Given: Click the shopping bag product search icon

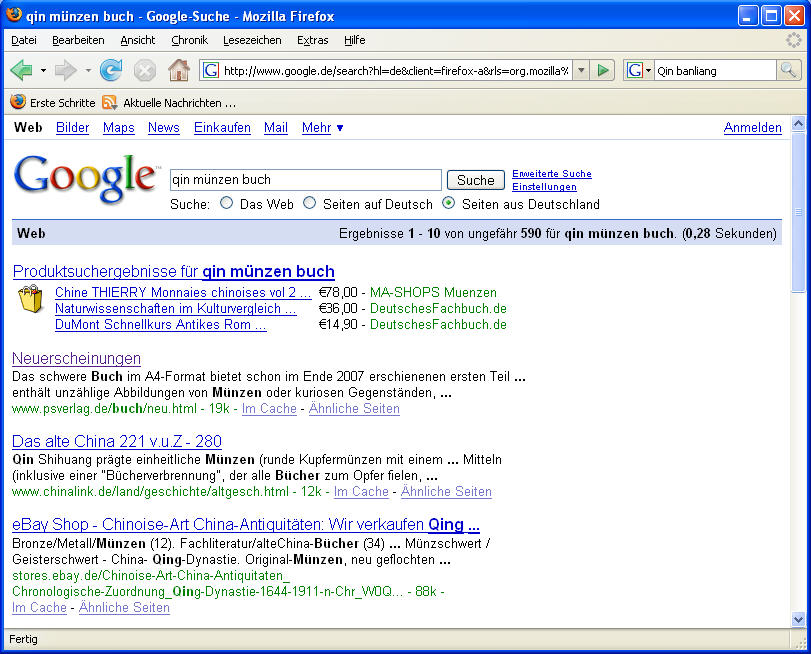Looking at the screenshot, I should click(x=31, y=299).
